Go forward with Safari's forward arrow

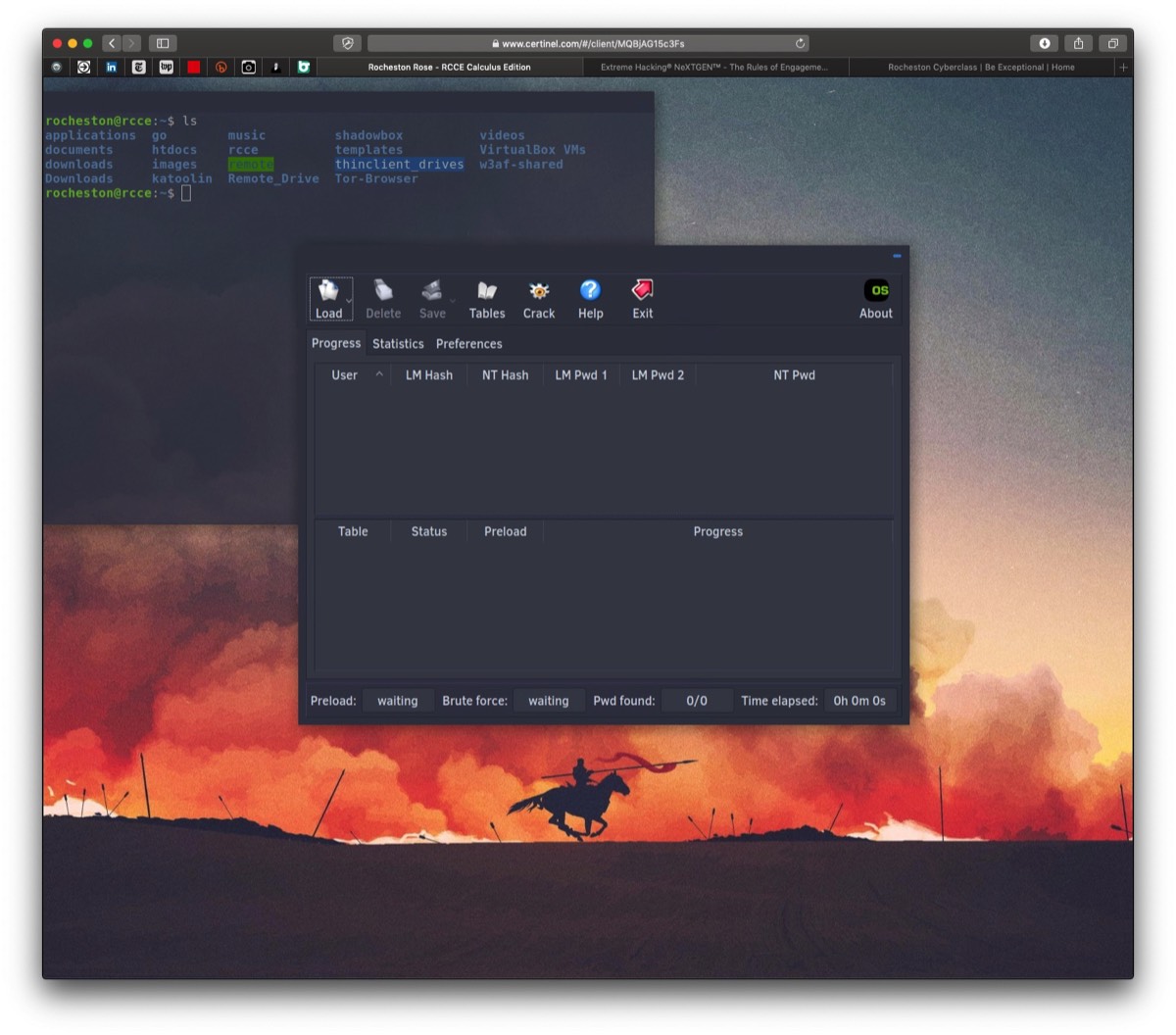pos(131,43)
